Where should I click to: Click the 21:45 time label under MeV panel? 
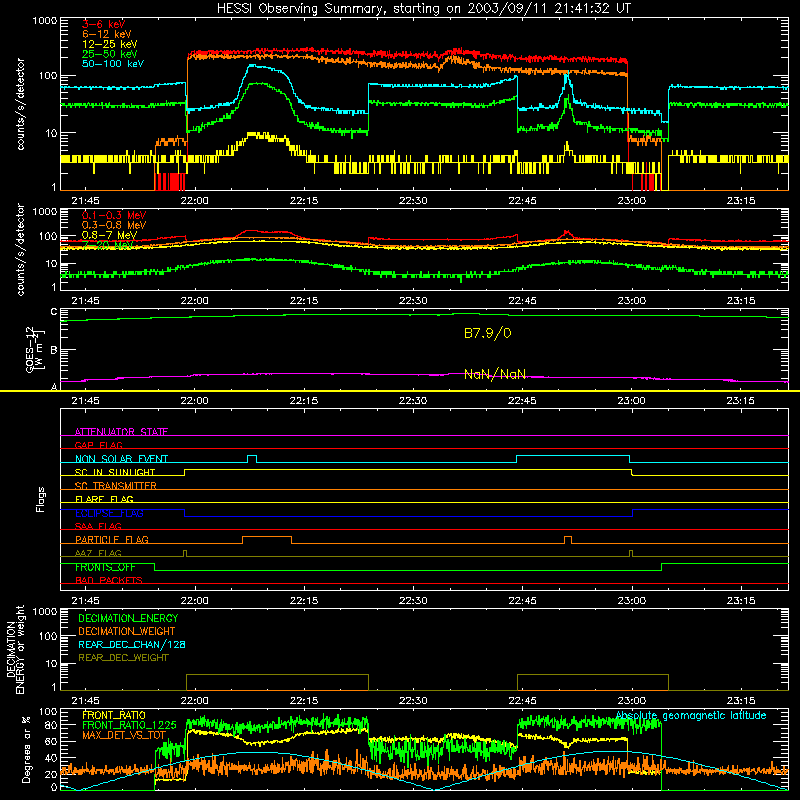pos(85,301)
